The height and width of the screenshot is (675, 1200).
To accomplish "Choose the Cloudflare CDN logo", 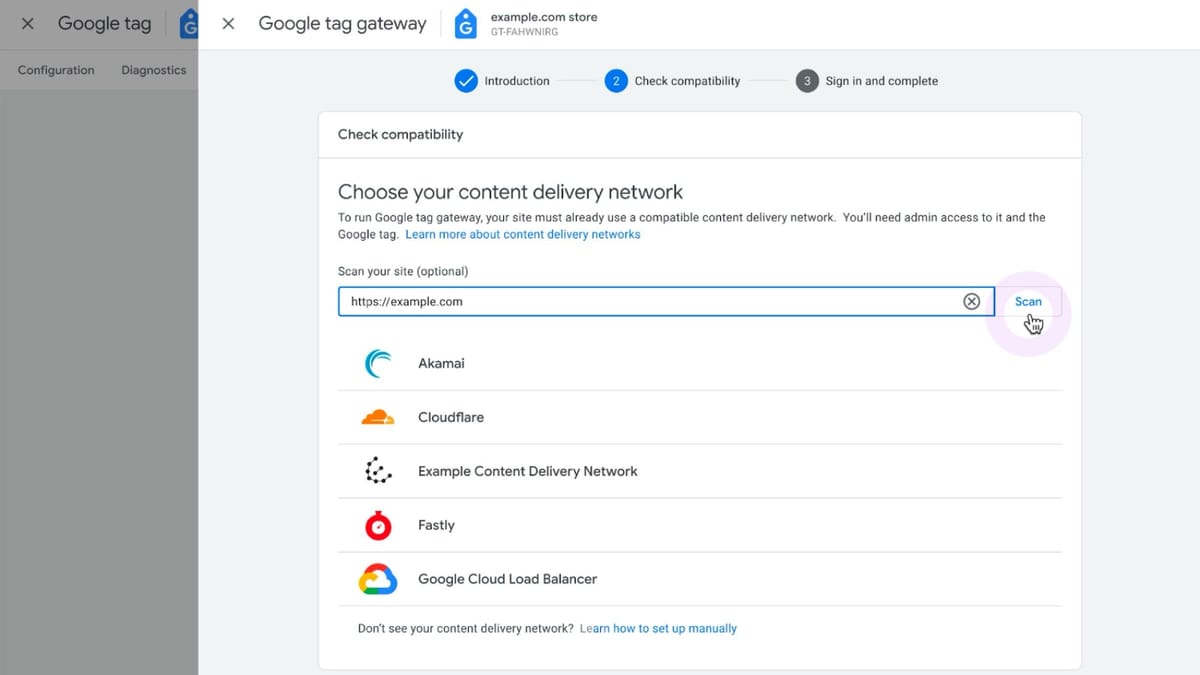I will point(378,417).
